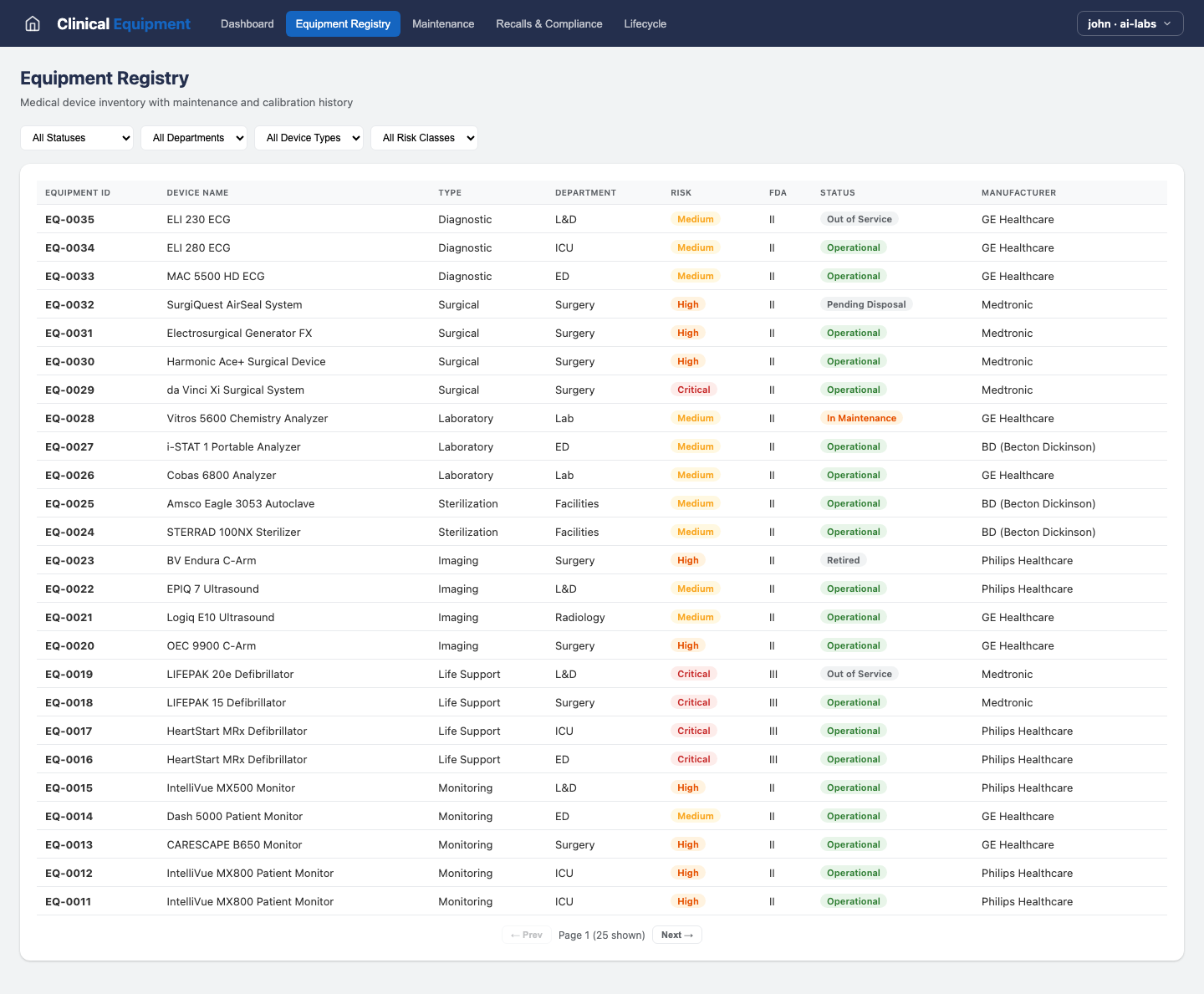Open the All Device Types filter dropdown
Viewport: 1204px width, 994px height.
coord(309,138)
